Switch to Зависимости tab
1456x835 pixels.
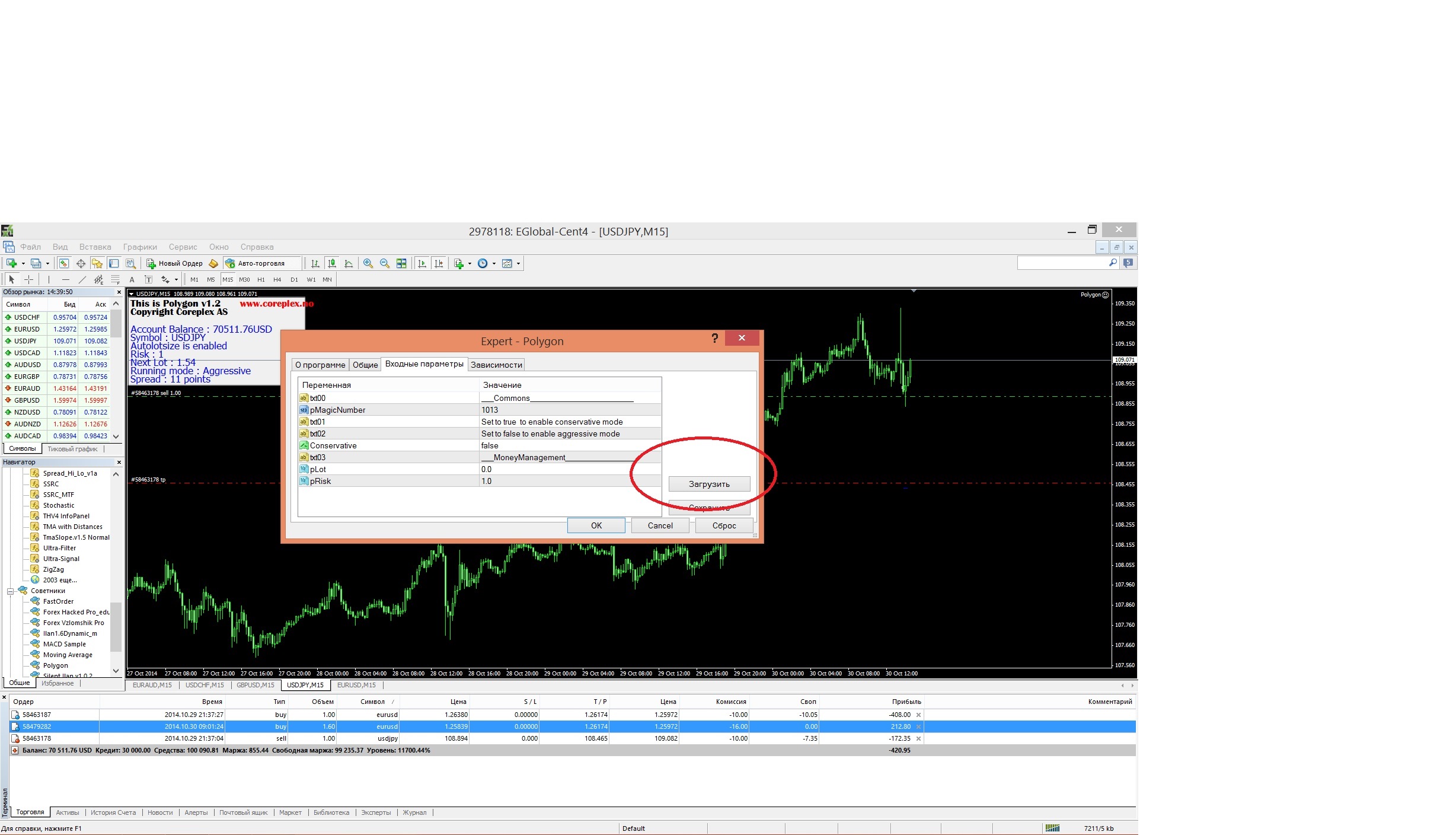(x=496, y=365)
